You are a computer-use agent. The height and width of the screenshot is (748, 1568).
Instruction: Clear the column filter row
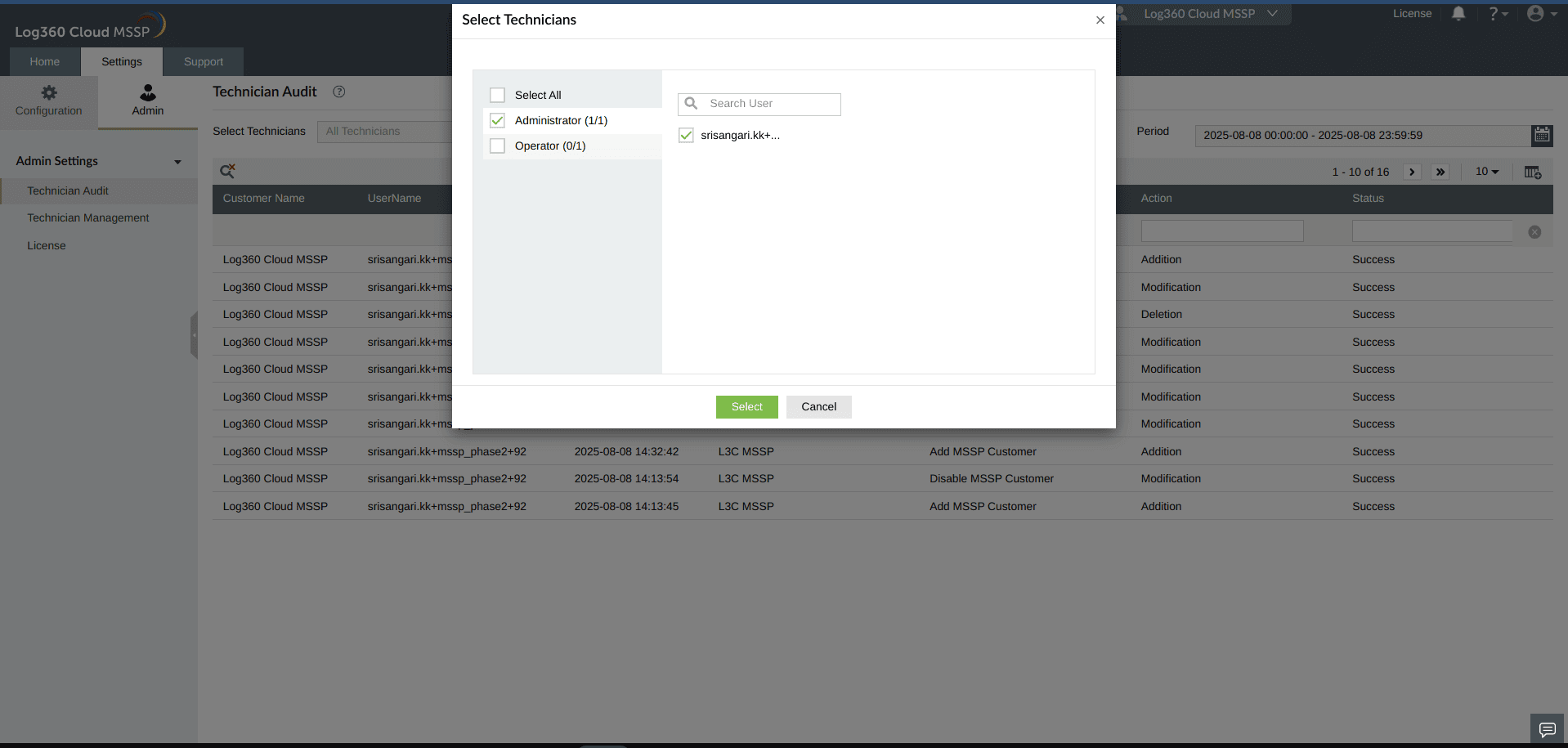click(1534, 232)
